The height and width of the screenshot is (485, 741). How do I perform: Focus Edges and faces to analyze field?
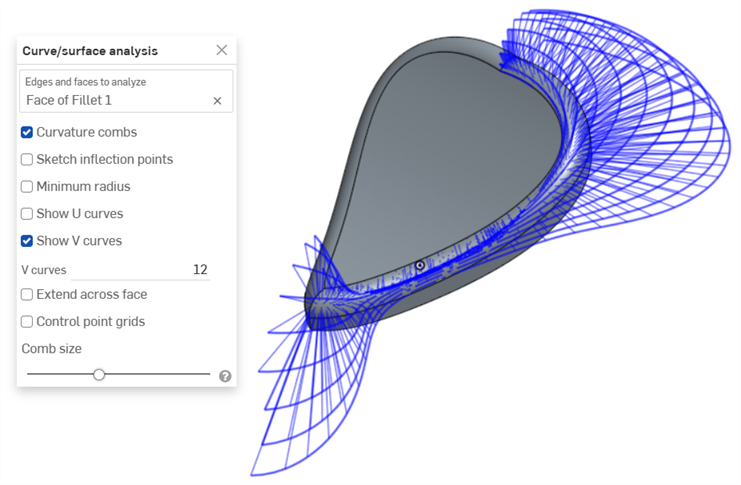click(x=126, y=91)
